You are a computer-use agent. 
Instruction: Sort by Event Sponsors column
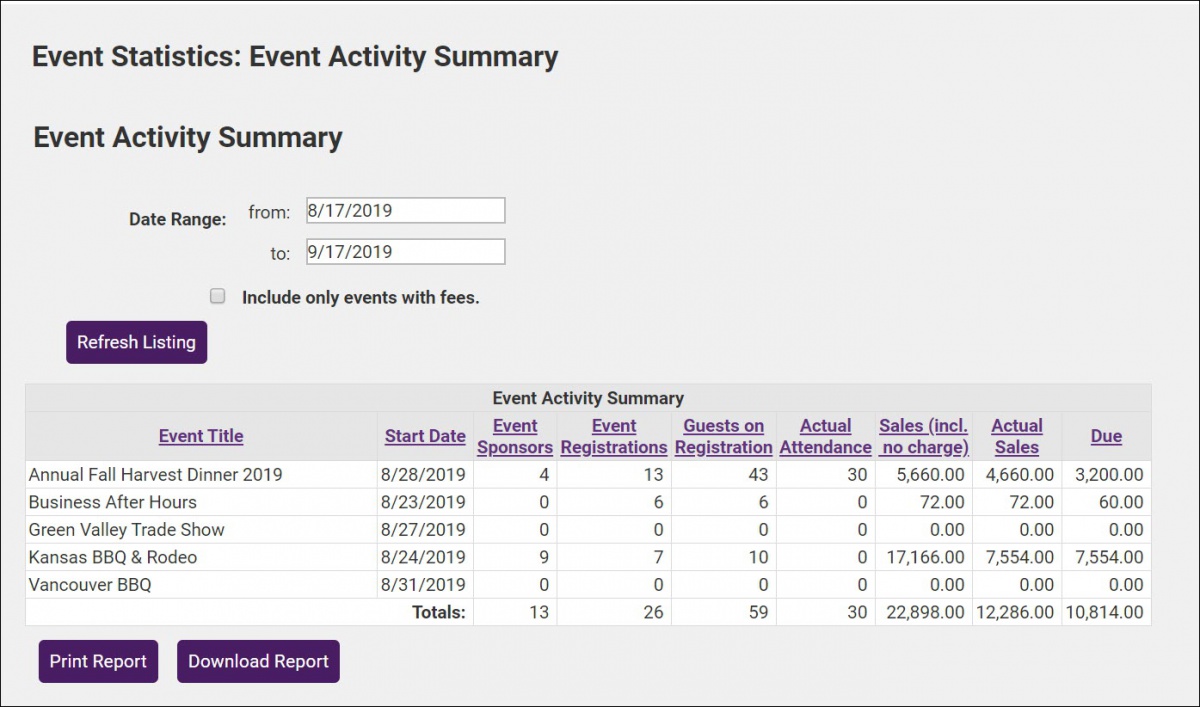click(x=514, y=436)
